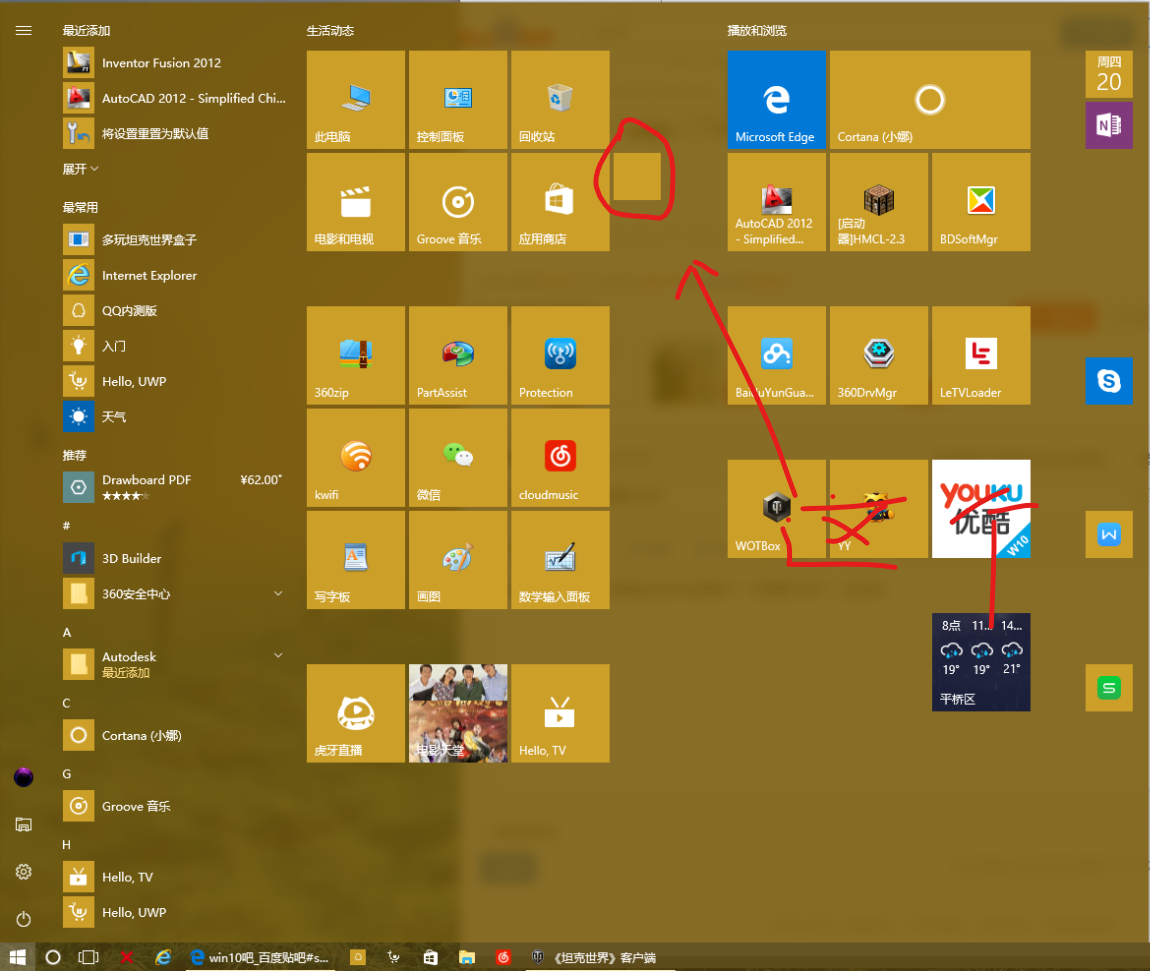Screen dimensions: 1150x971
Task: Open the 画图 Paint tile
Action: (x=458, y=560)
